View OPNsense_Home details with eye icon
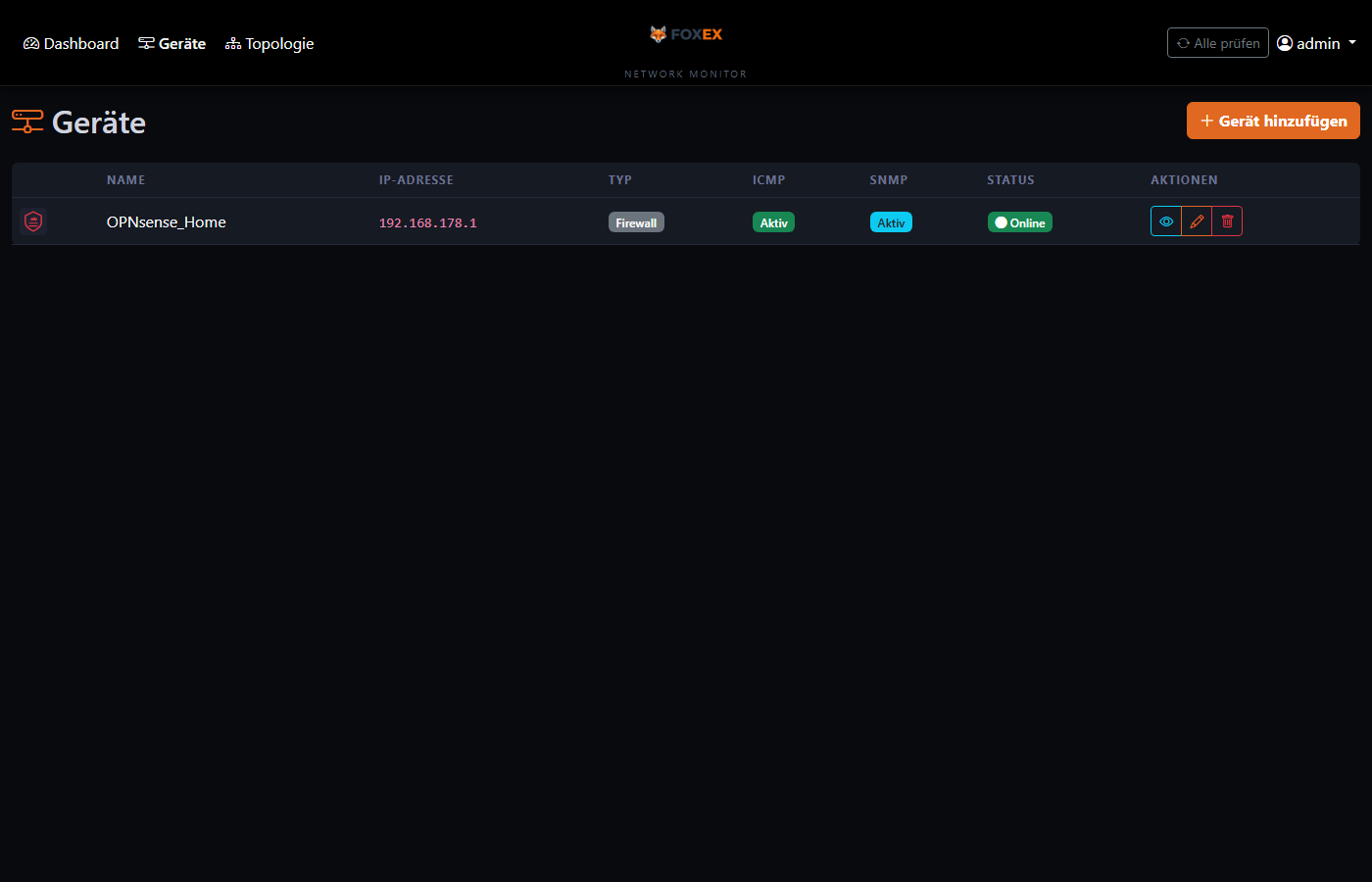Image resolution: width=1372 pixels, height=882 pixels. coord(1166,221)
